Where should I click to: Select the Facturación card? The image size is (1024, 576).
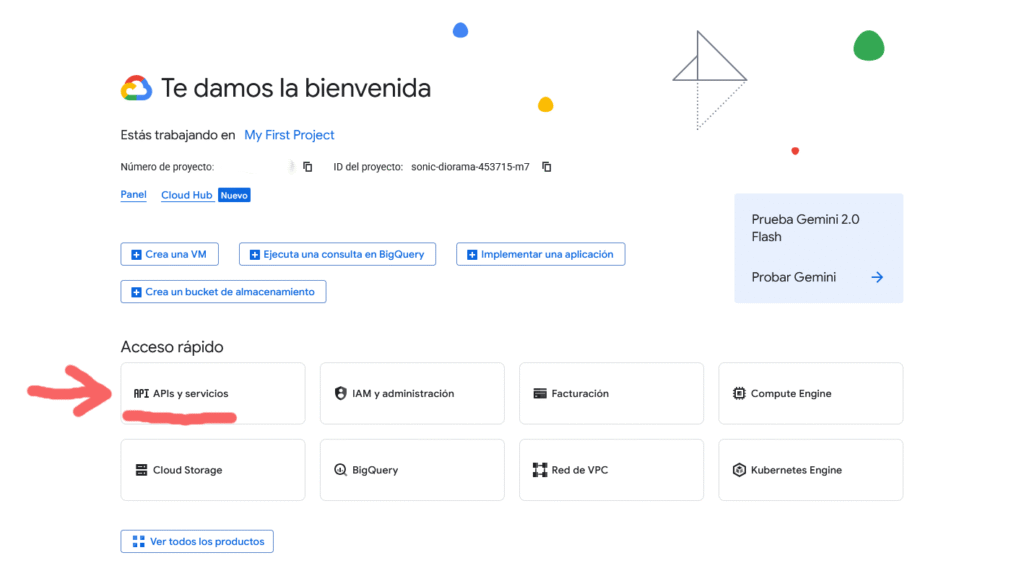click(610, 393)
